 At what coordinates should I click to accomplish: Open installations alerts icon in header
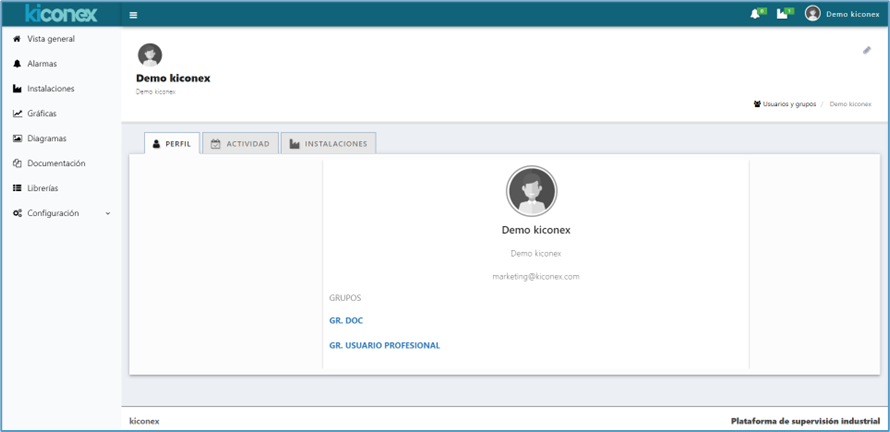pyautogui.click(x=783, y=14)
